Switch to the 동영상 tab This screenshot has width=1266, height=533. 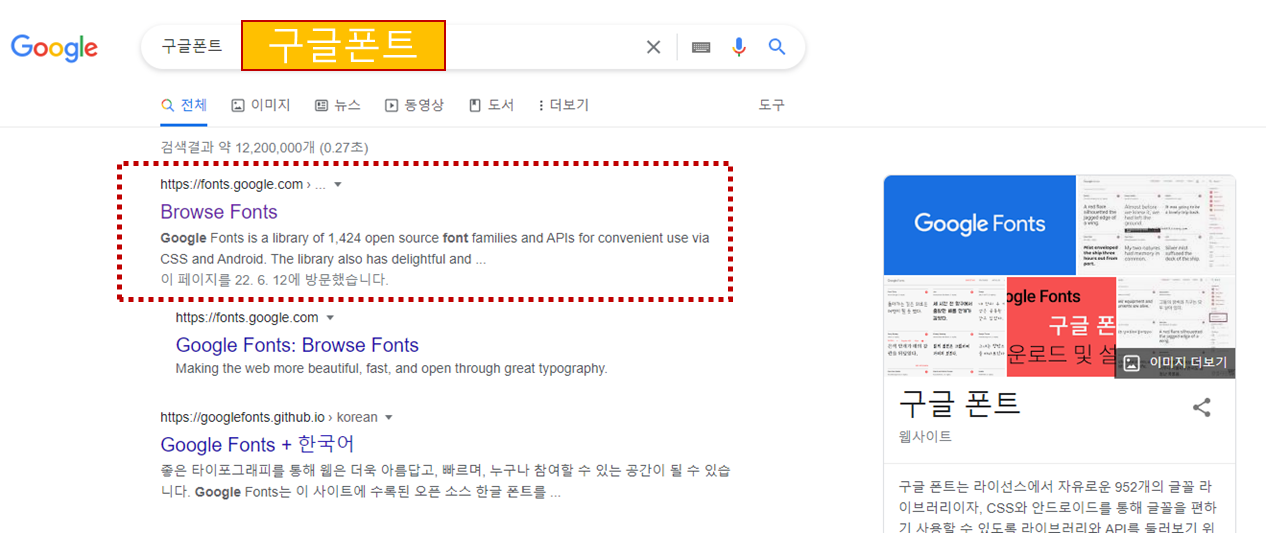[x=414, y=105]
